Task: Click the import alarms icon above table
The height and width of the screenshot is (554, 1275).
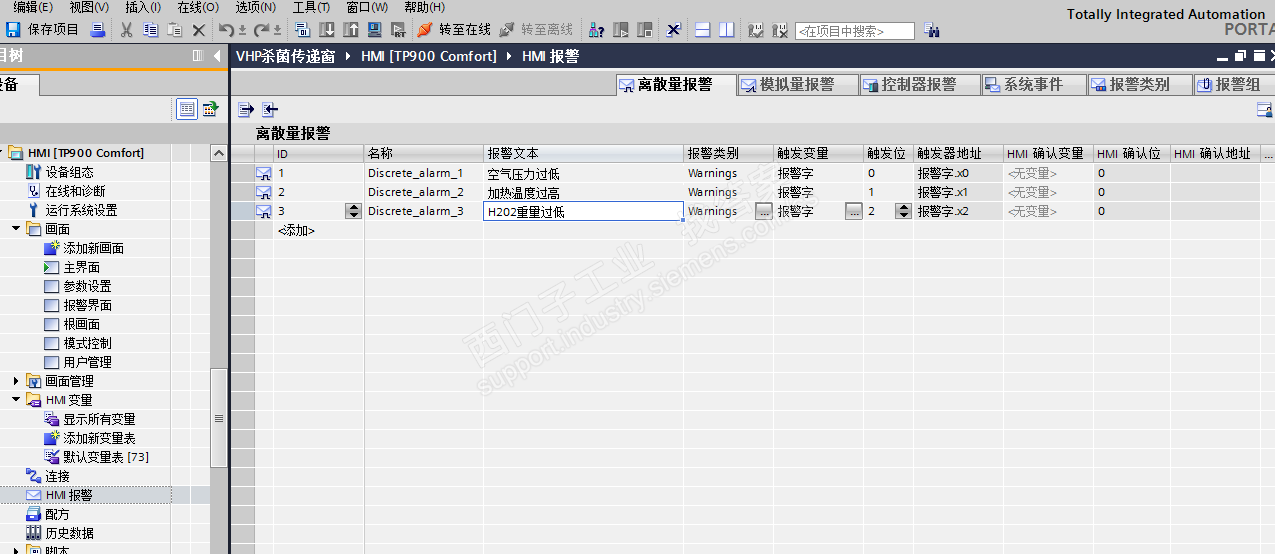Action: (270, 109)
